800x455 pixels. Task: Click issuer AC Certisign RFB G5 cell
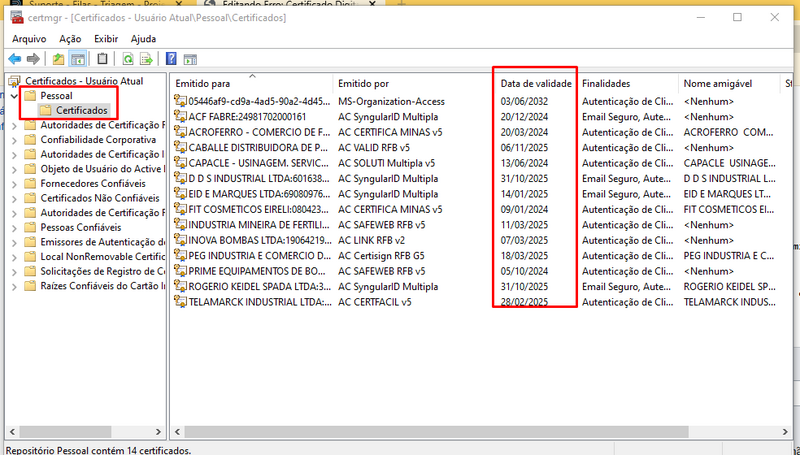tap(381, 256)
